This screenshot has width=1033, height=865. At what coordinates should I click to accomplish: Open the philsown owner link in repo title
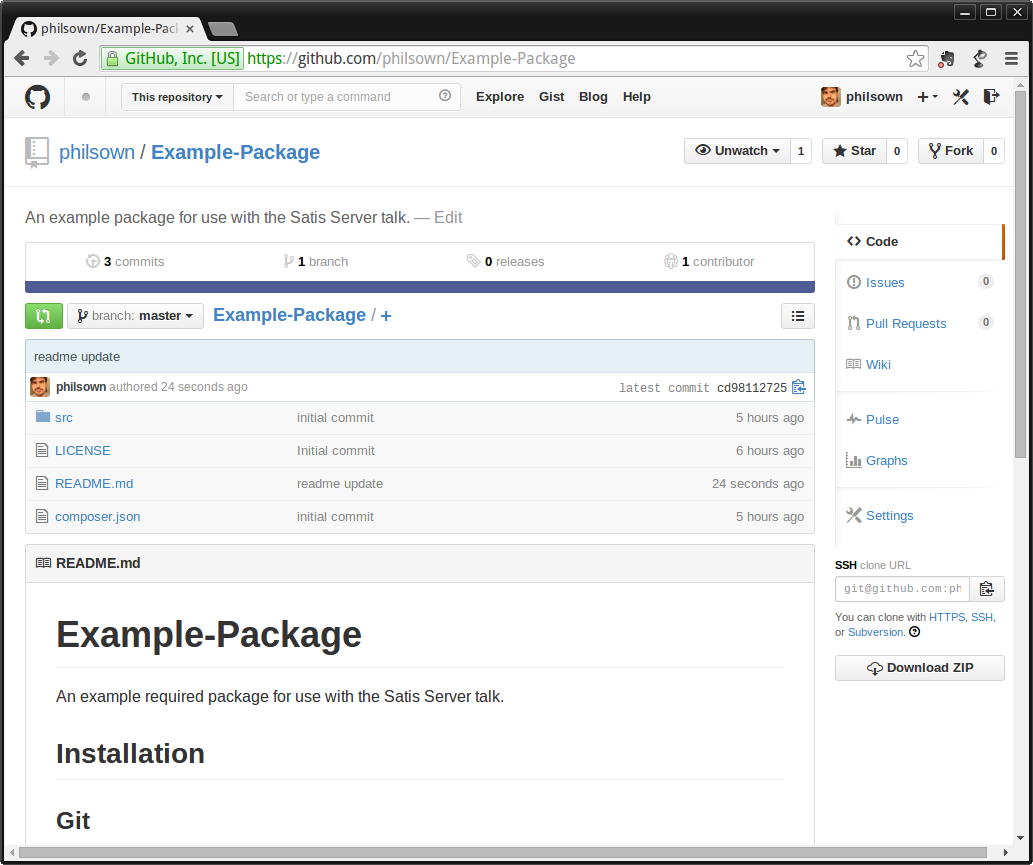click(x=97, y=152)
